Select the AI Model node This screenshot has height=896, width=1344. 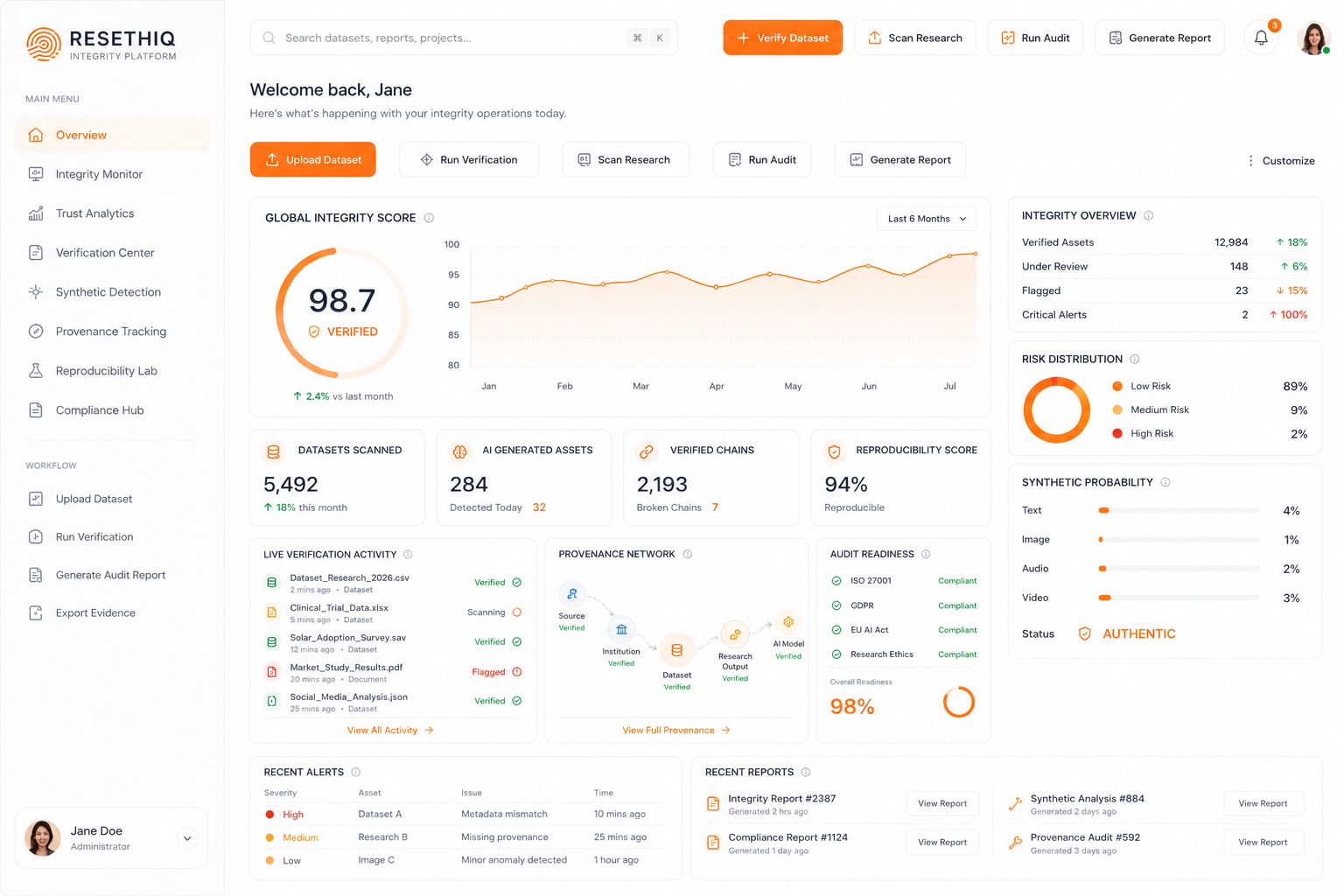pos(788,622)
